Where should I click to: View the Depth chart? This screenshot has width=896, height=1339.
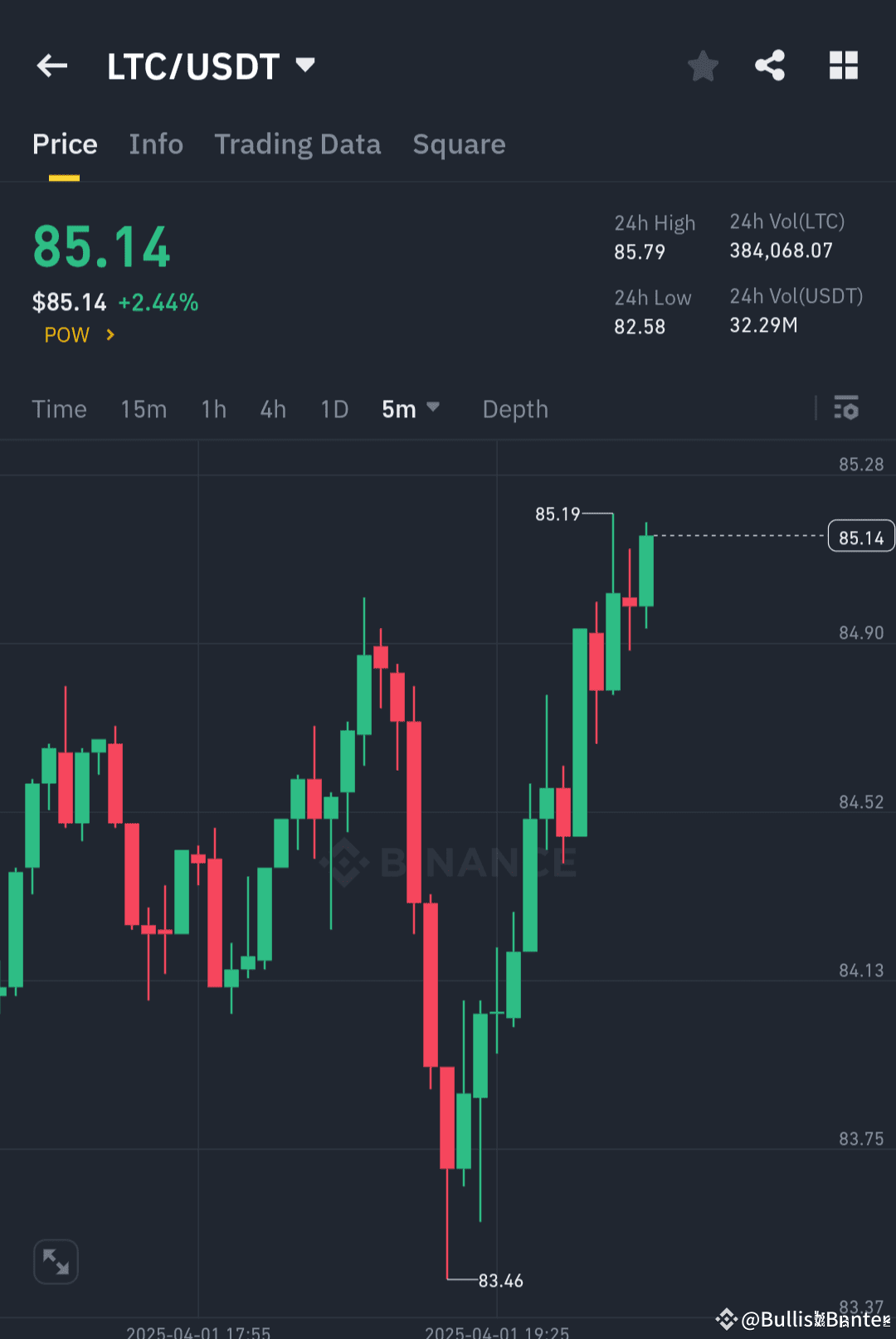point(514,408)
